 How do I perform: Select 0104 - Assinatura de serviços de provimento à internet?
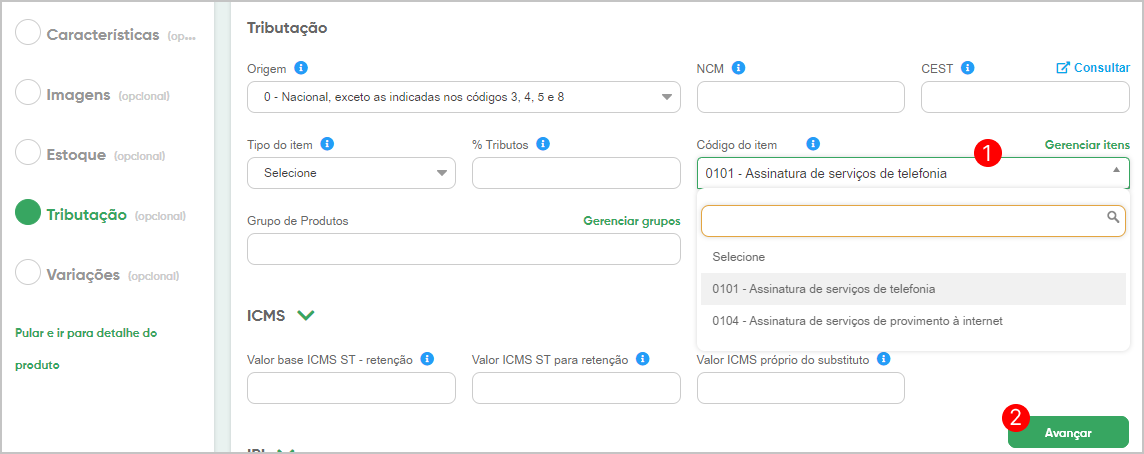[911, 320]
